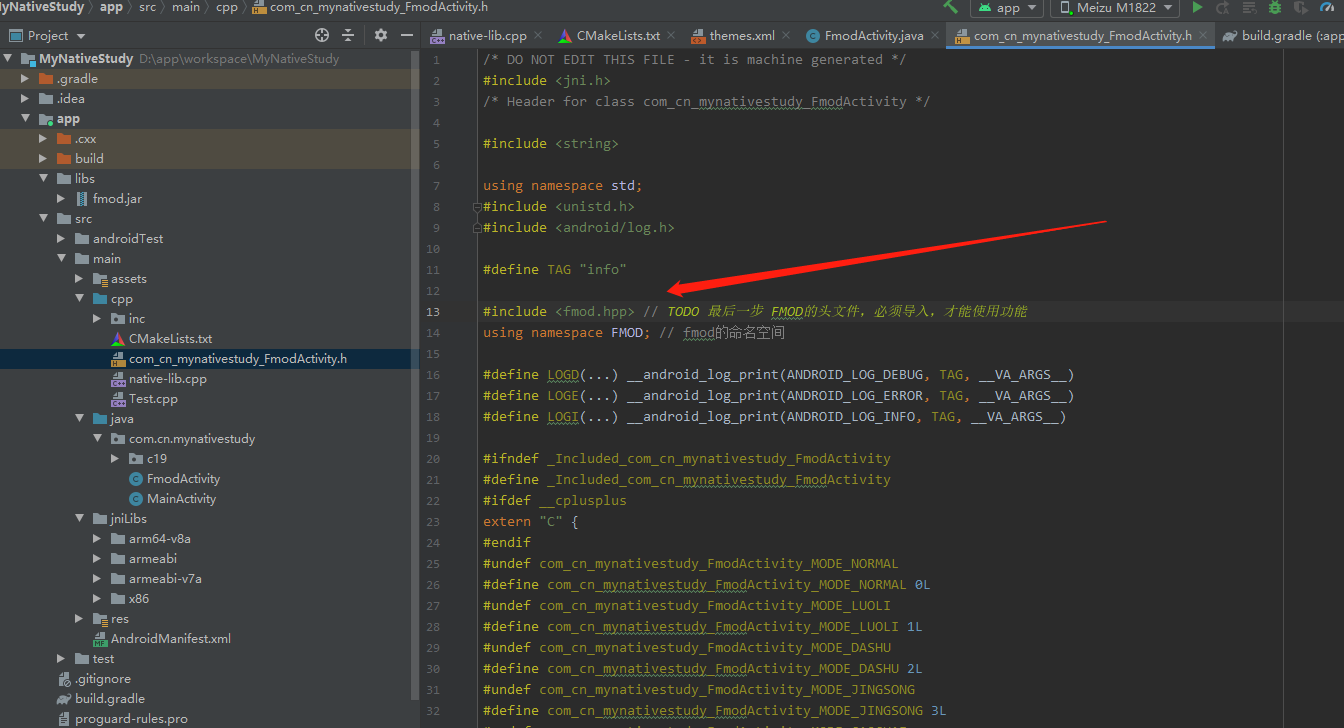This screenshot has width=1344, height=728.
Task: Click line number 13 in the gutter
Action: tap(432, 312)
